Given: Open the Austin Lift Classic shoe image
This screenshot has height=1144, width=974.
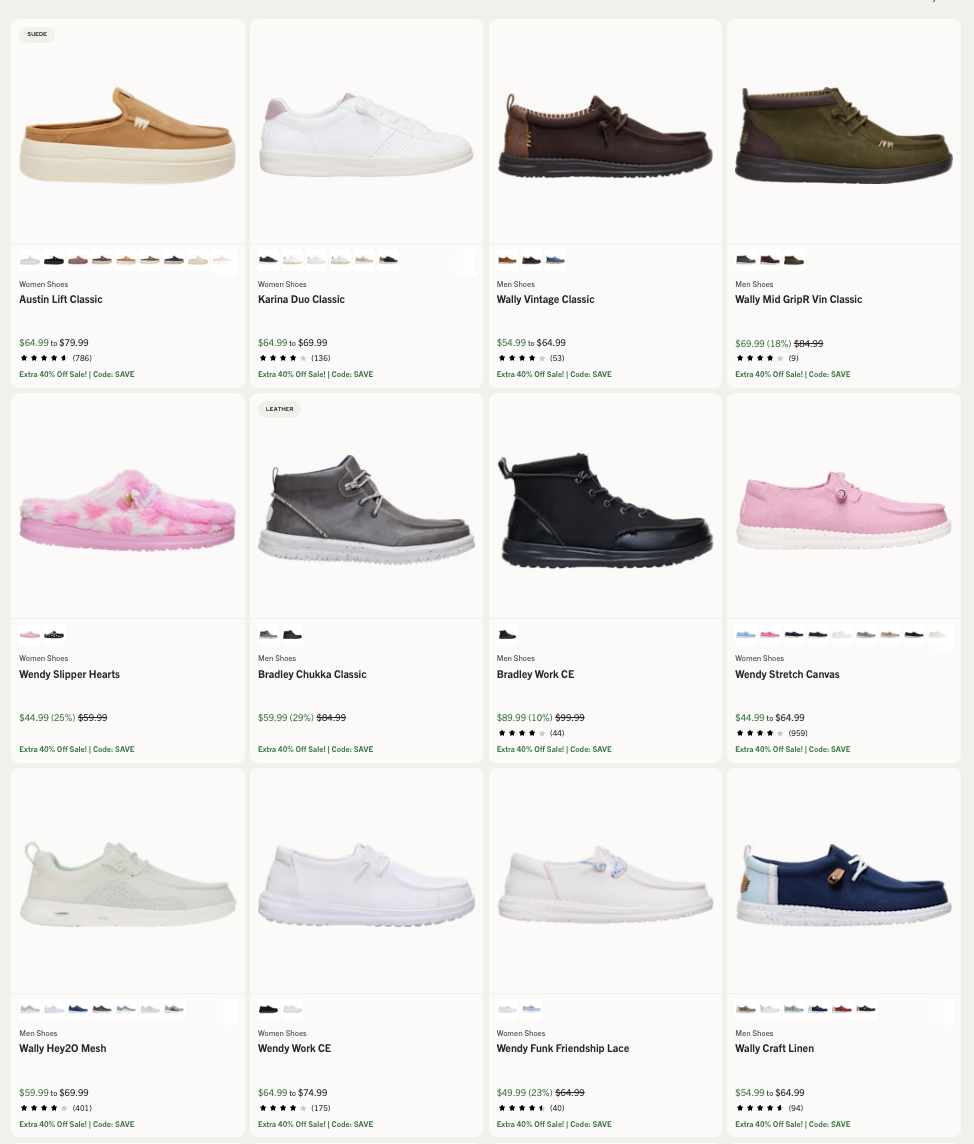Looking at the screenshot, I should click(x=128, y=135).
